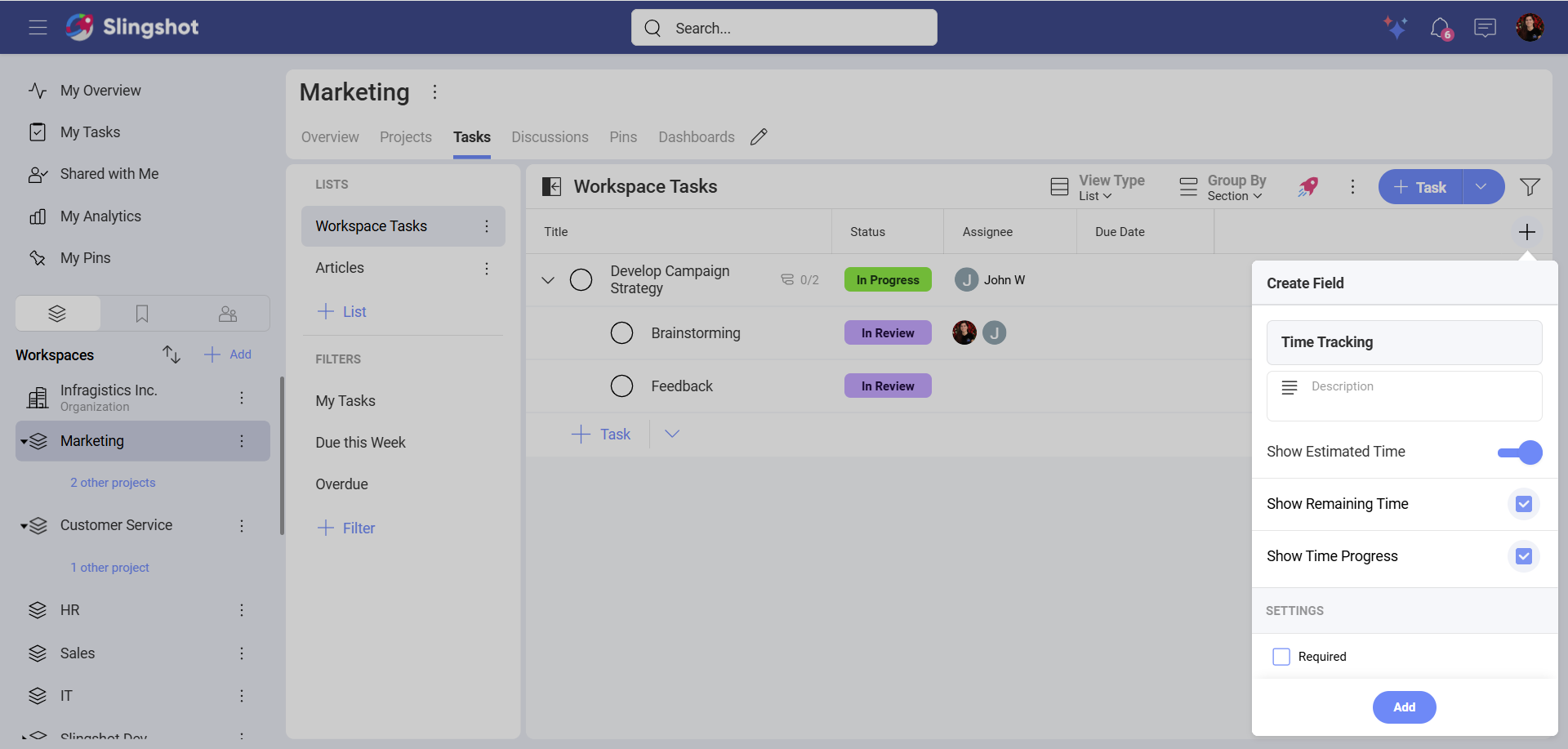
Task: Open Customer Service options menu
Action: click(242, 526)
